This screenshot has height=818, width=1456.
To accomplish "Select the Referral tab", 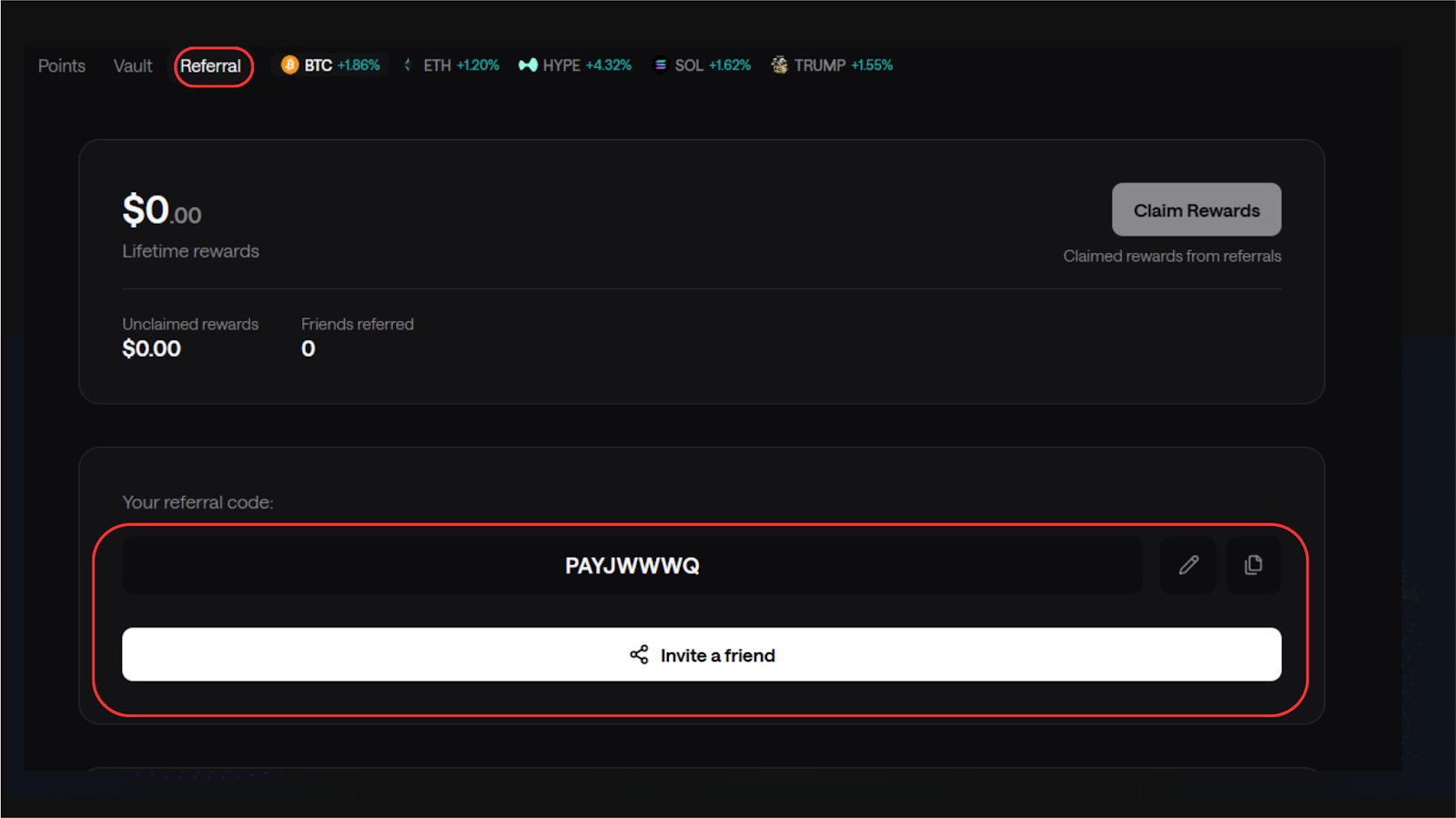I will (210, 66).
